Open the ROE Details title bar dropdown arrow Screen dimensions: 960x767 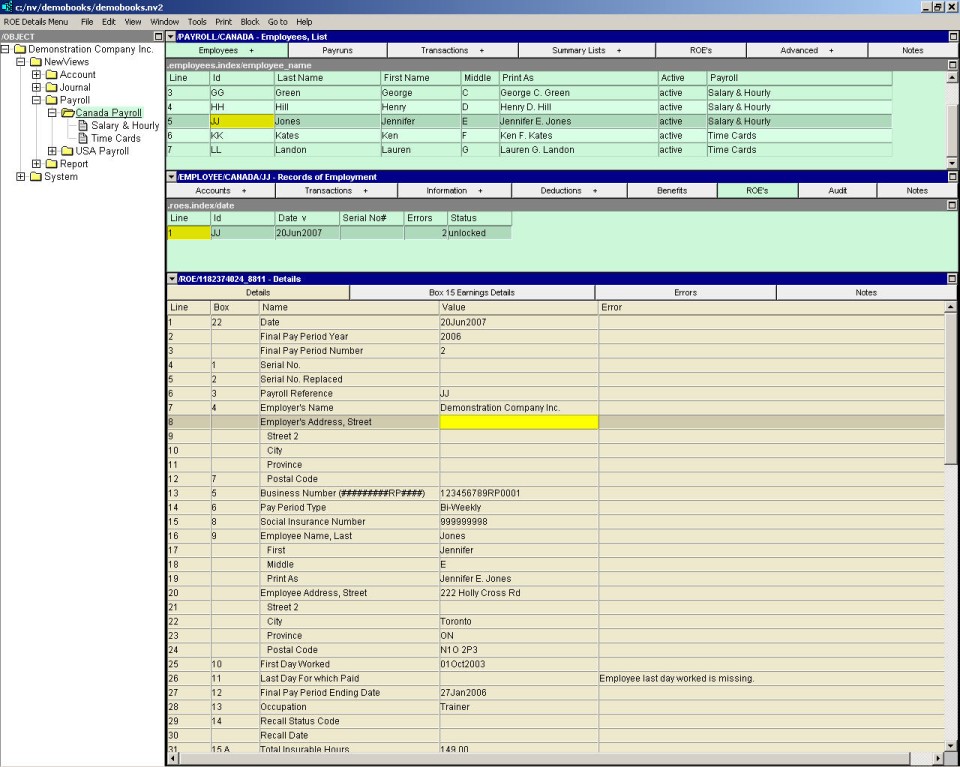coord(171,279)
